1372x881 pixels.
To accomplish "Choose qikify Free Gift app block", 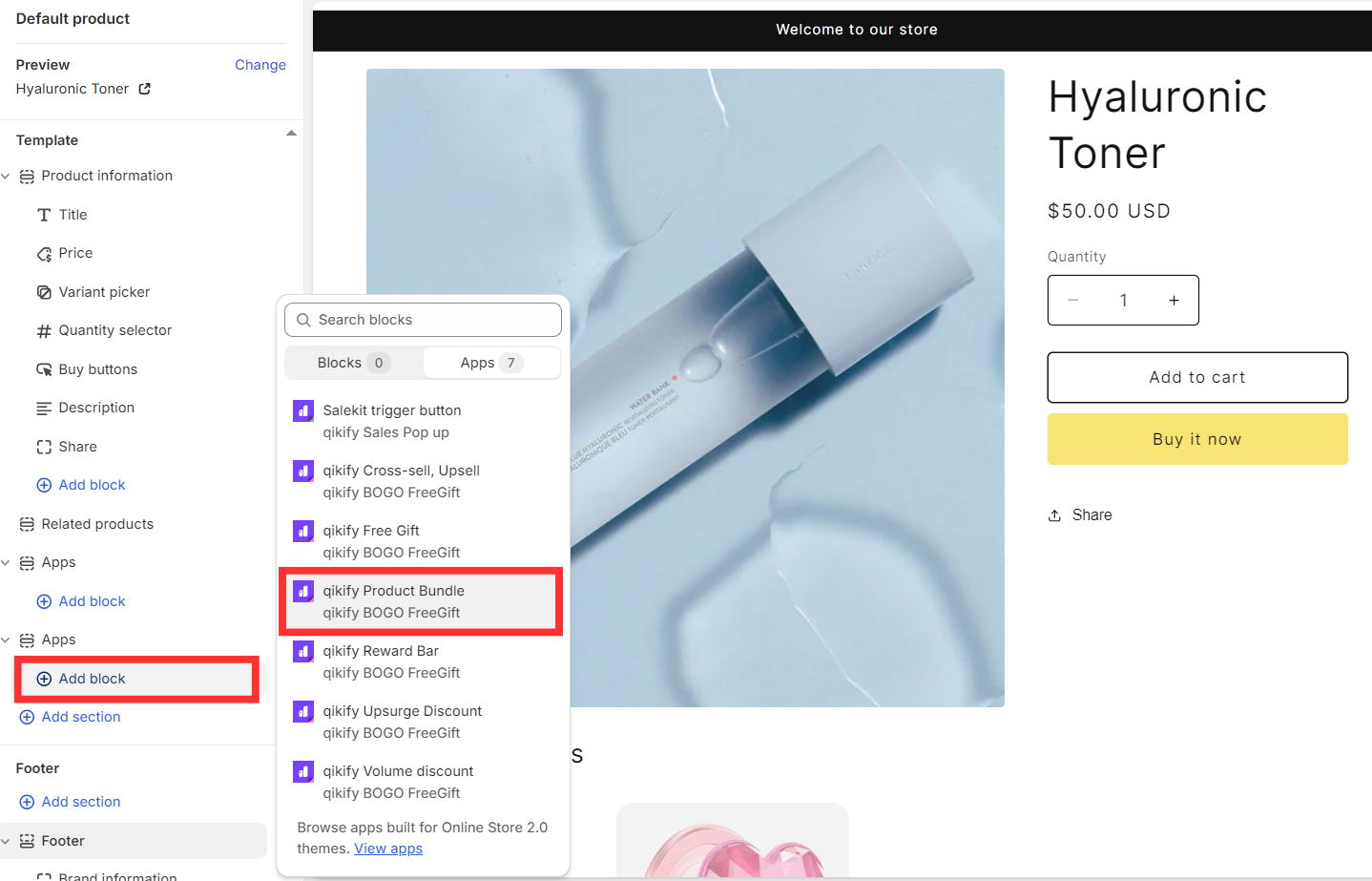I will (421, 541).
